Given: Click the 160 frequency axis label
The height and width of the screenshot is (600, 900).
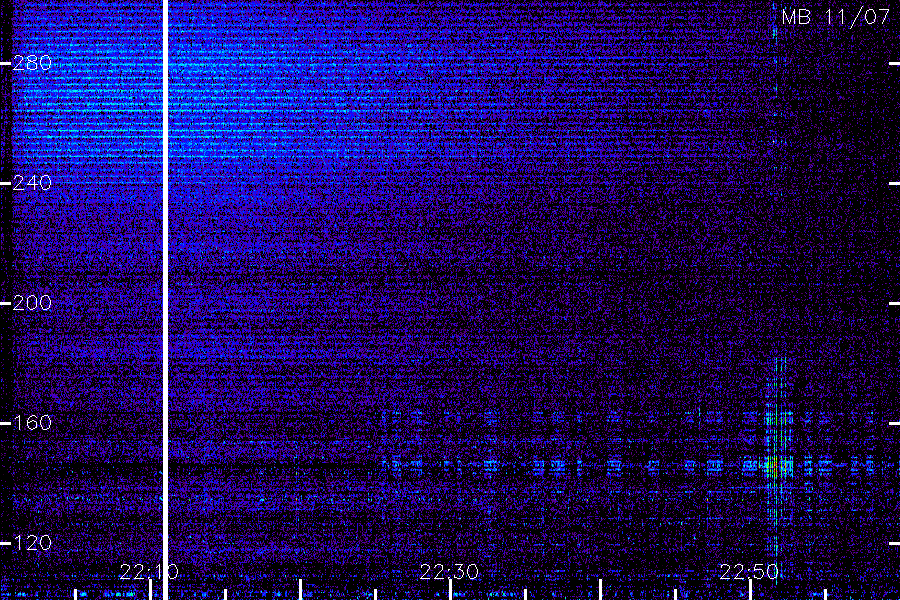Looking at the screenshot, I should 32,423.
